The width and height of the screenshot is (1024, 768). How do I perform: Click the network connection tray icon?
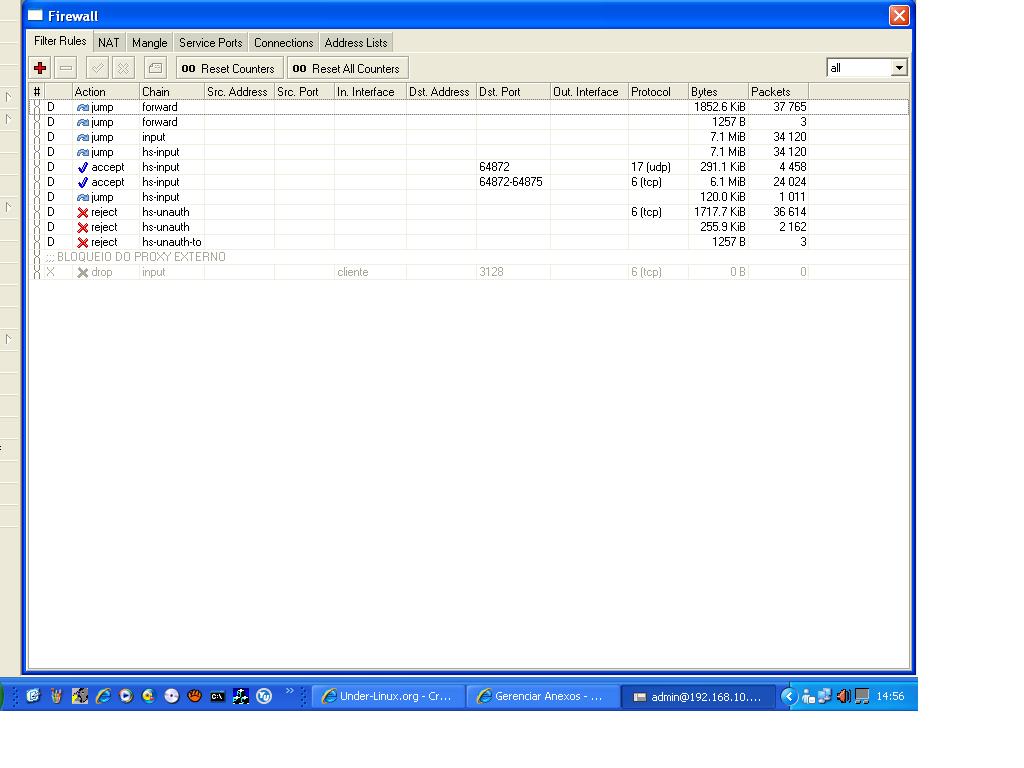pyautogui.click(x=825, y=696)
